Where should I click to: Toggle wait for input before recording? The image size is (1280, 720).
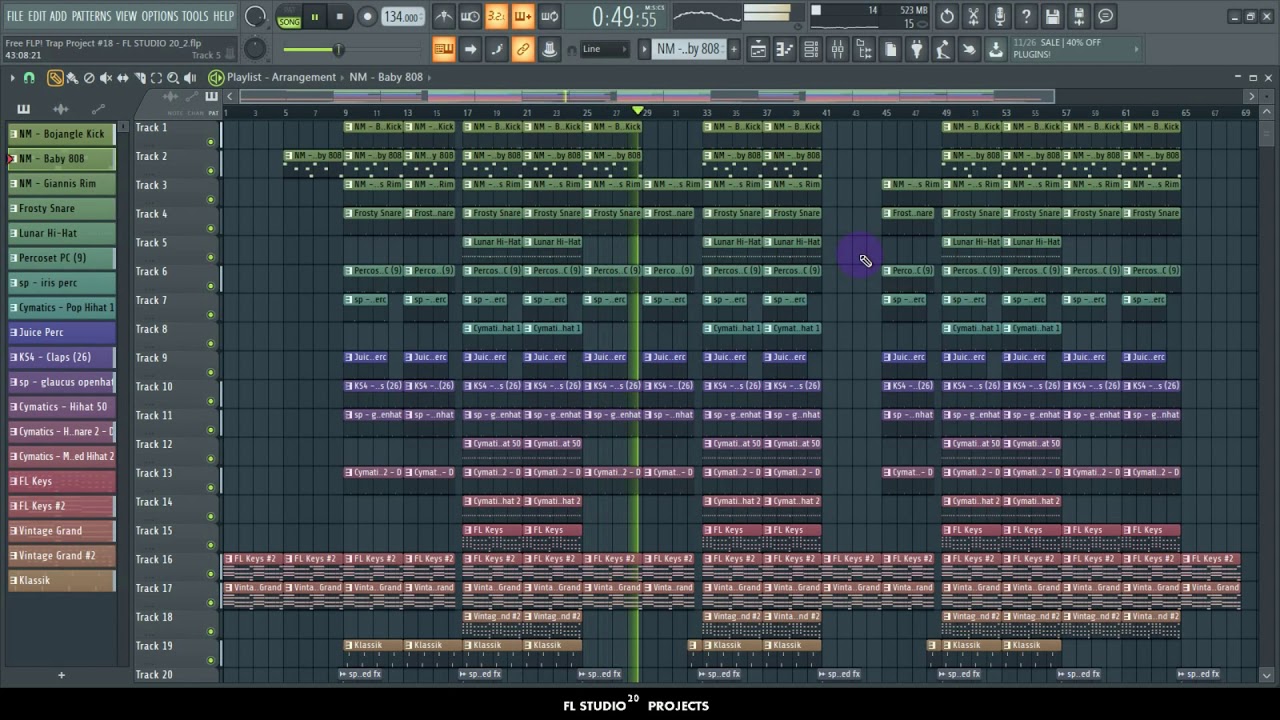(x=470, y=16)
